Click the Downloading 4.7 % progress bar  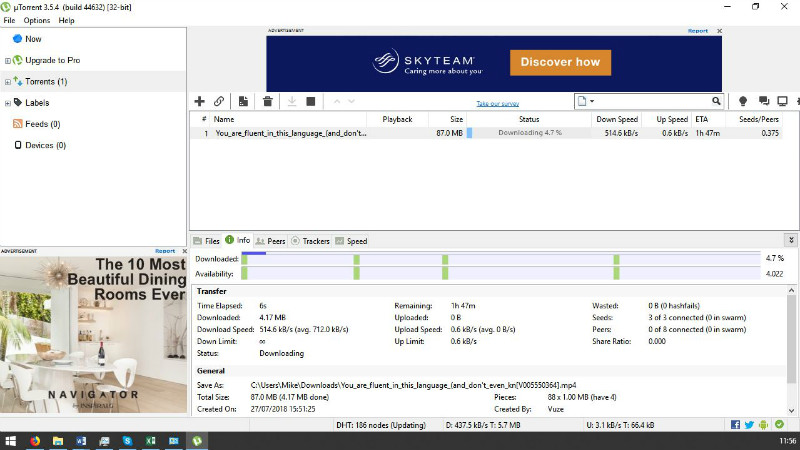[x=529, y=133]
